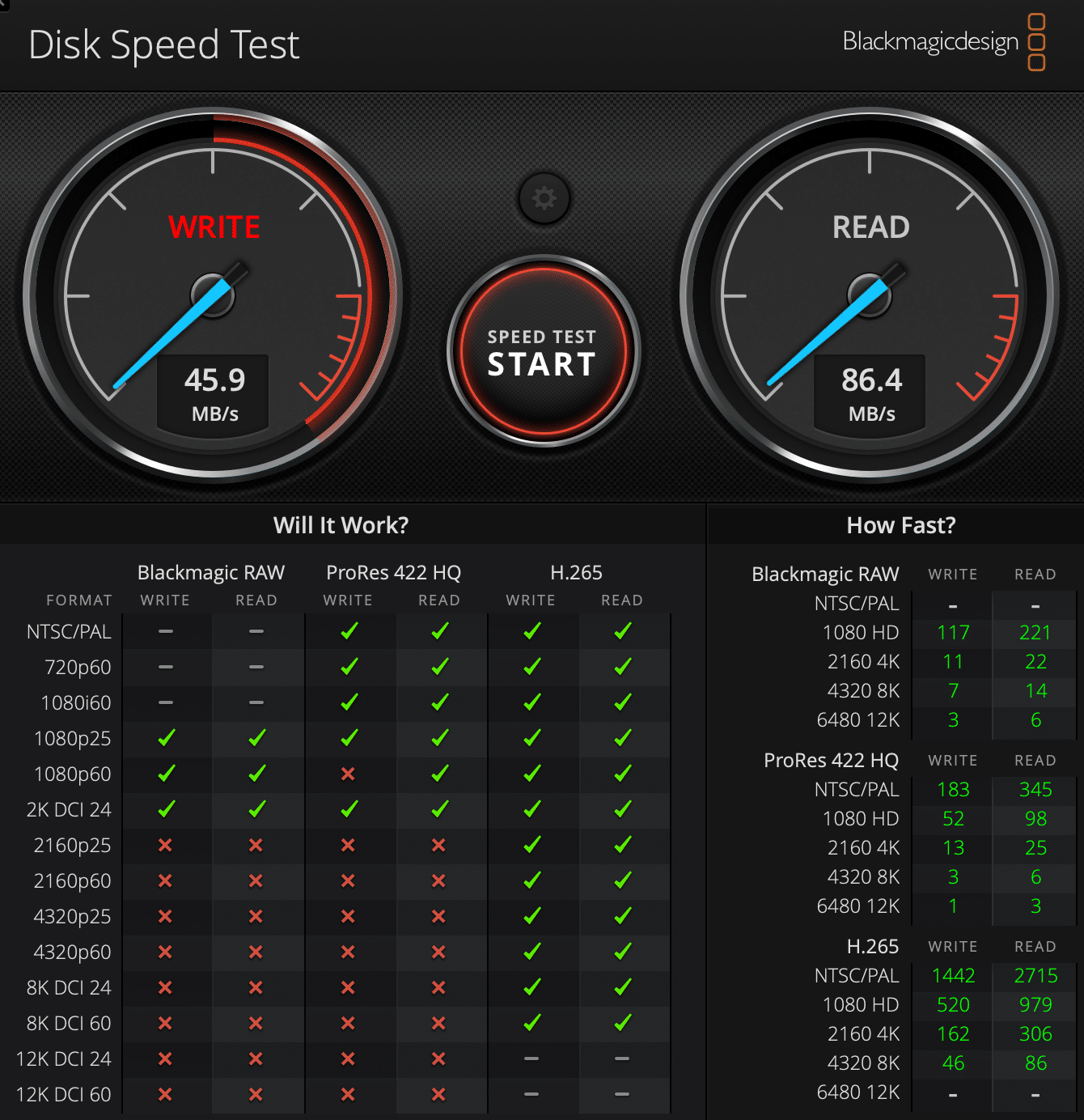The width and height of the screenshot is (1084, 1120).
Task: Click H.265 1080 HD read value 979
Action: (1035, 1004)
